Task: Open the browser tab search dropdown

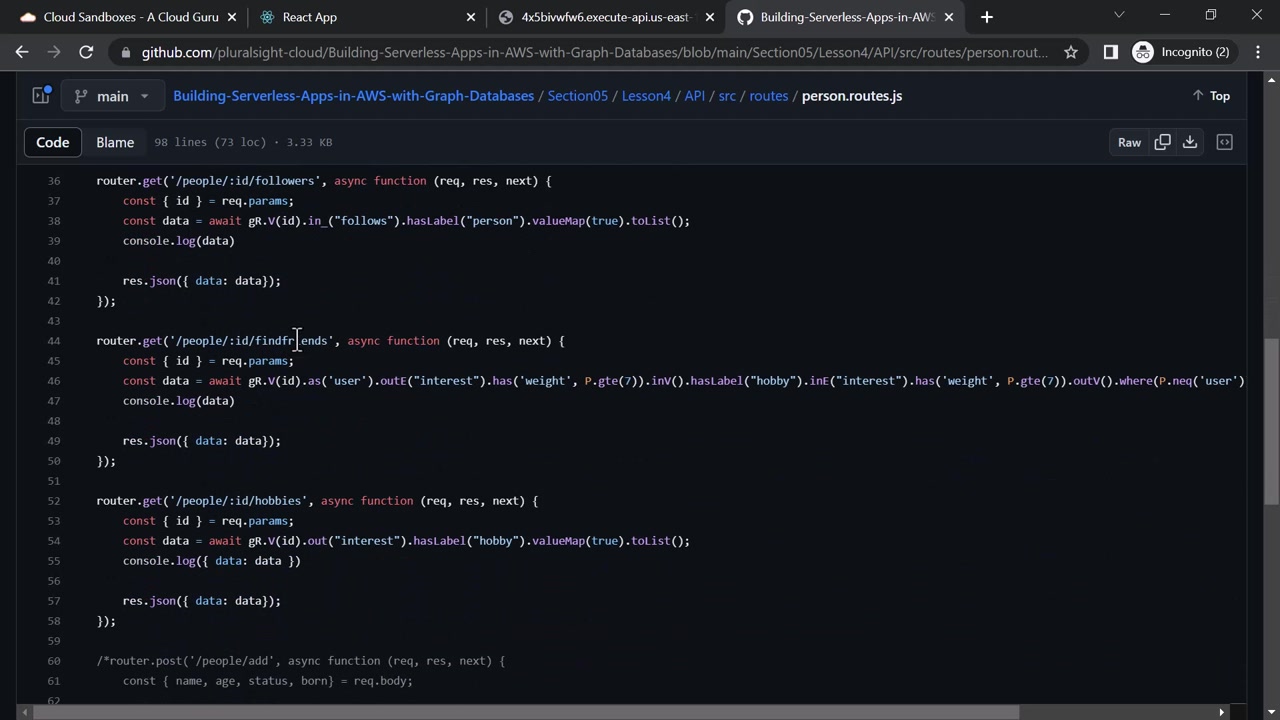Action: [x=1119, y=15]
